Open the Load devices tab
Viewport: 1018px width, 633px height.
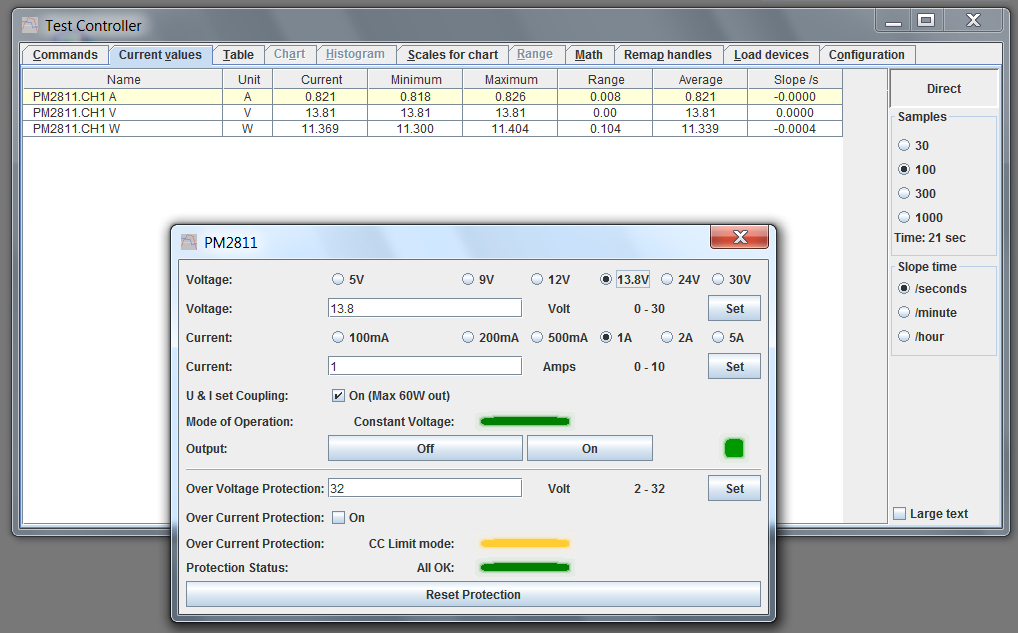(771, 55)
